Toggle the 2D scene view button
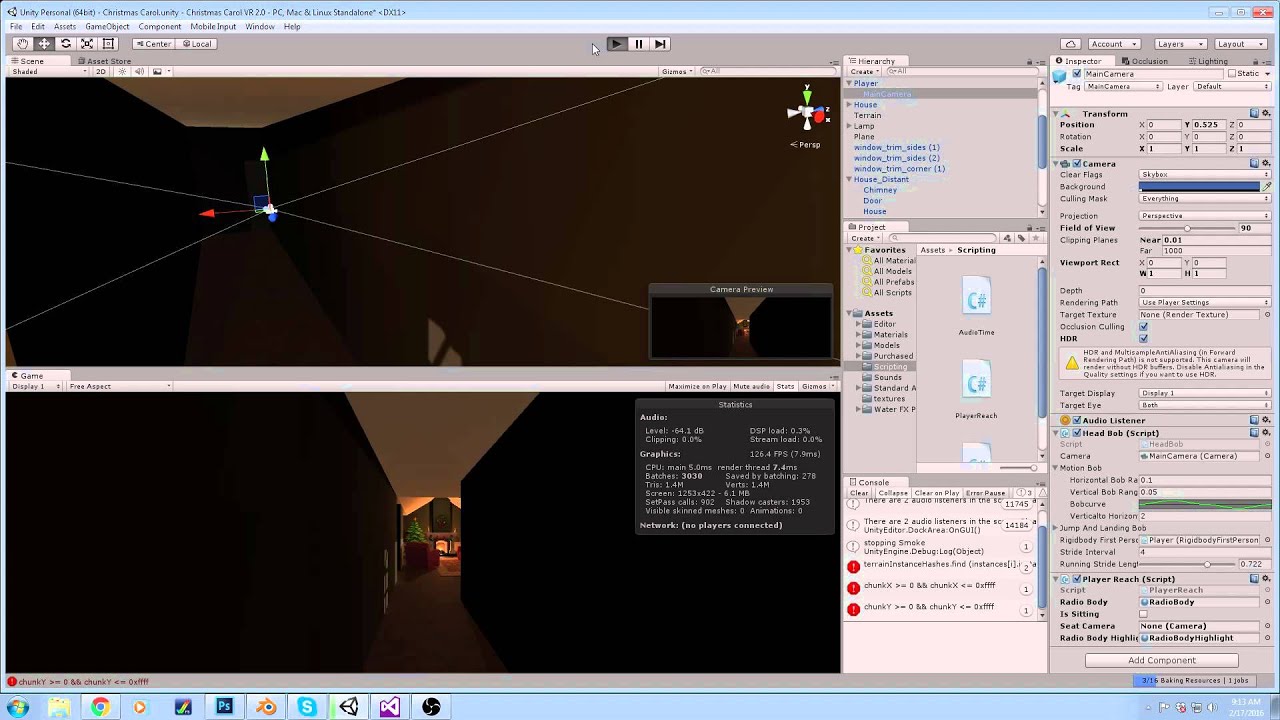Image resolution: width=1280 pixels, height=720 pixels. (x=100, y=72)
